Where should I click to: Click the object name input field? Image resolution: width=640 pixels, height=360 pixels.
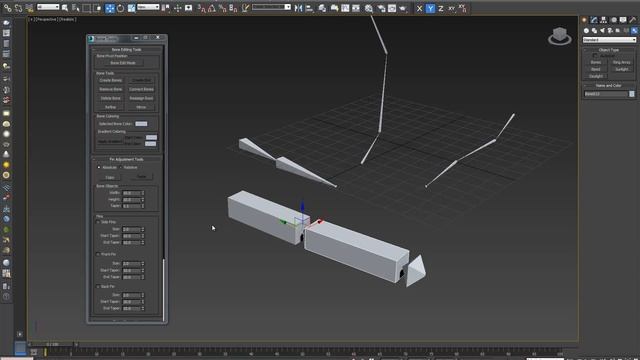[x=606, y=94]
